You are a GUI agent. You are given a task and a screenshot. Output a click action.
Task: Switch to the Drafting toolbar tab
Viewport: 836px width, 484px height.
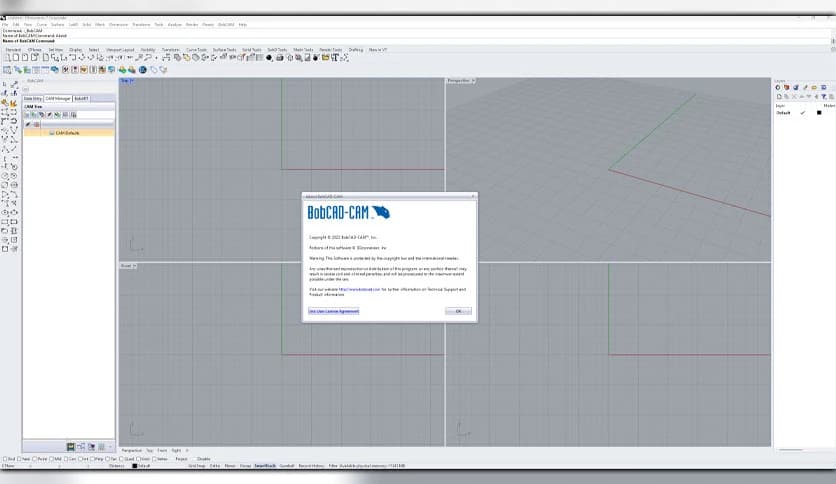click(356, 50)
